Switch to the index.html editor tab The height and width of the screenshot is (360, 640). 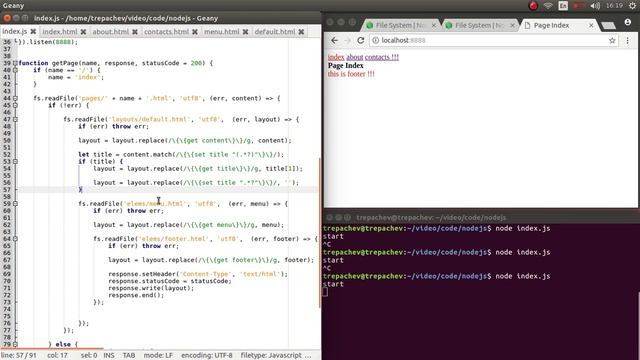pos(60,31)
